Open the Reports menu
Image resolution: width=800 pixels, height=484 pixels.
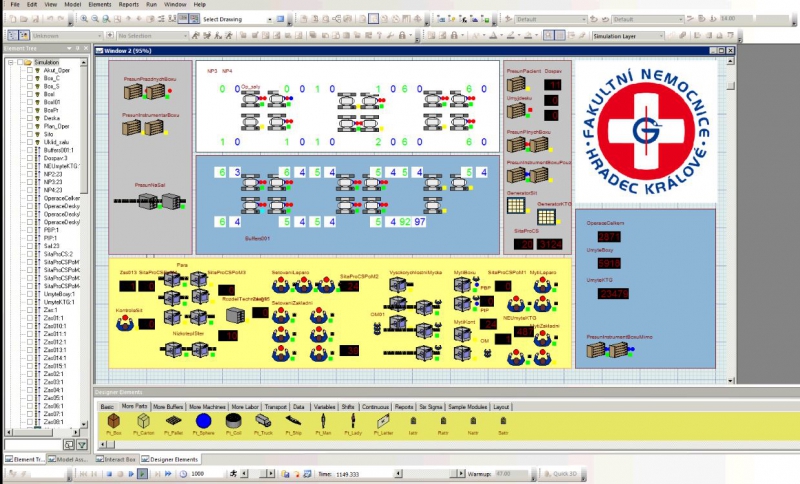click(x=128, y=5)
